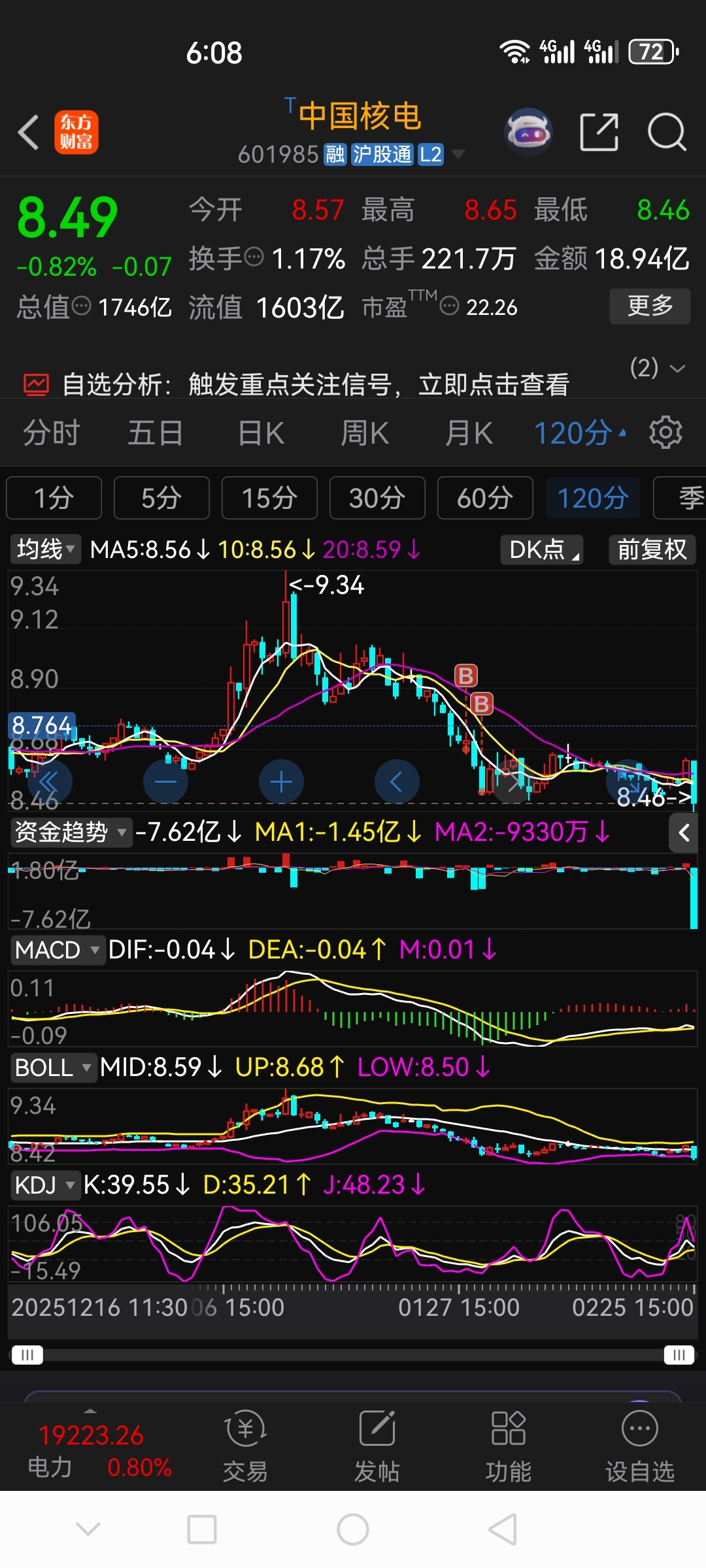The image size is (706, 1568).
Task: Open the search magnifier icon
Action: pyautogui.click(x=667, y=132)
